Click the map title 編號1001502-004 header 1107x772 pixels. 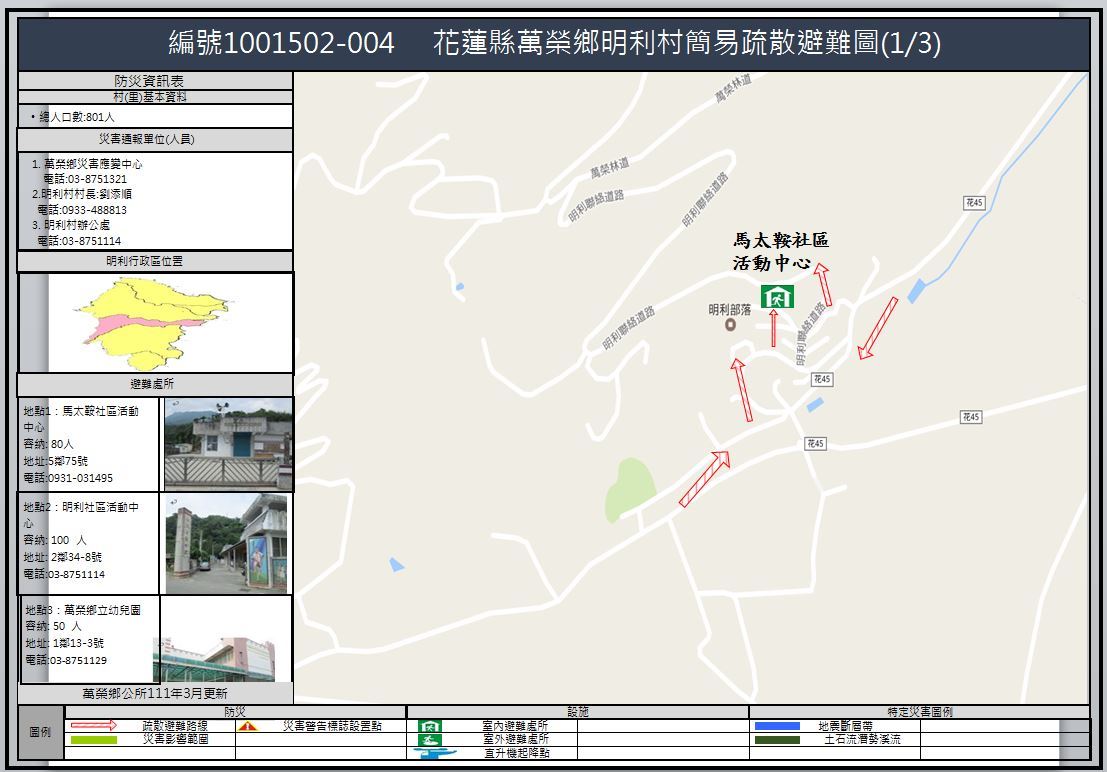coord(282,44)
